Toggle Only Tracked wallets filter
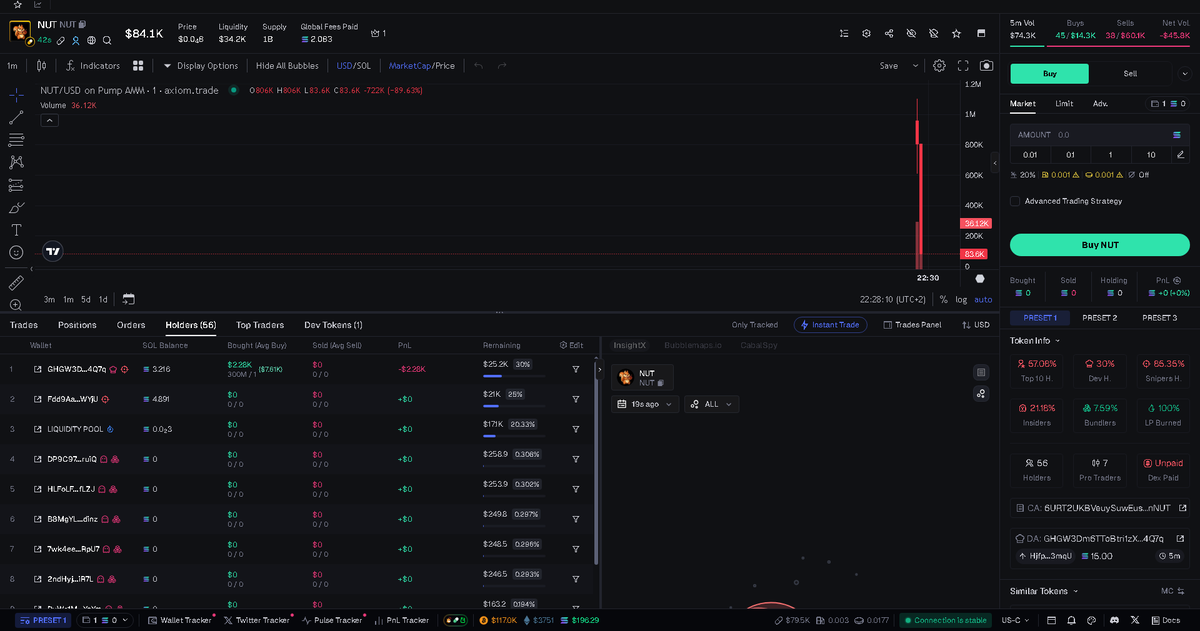 point(755,325)
